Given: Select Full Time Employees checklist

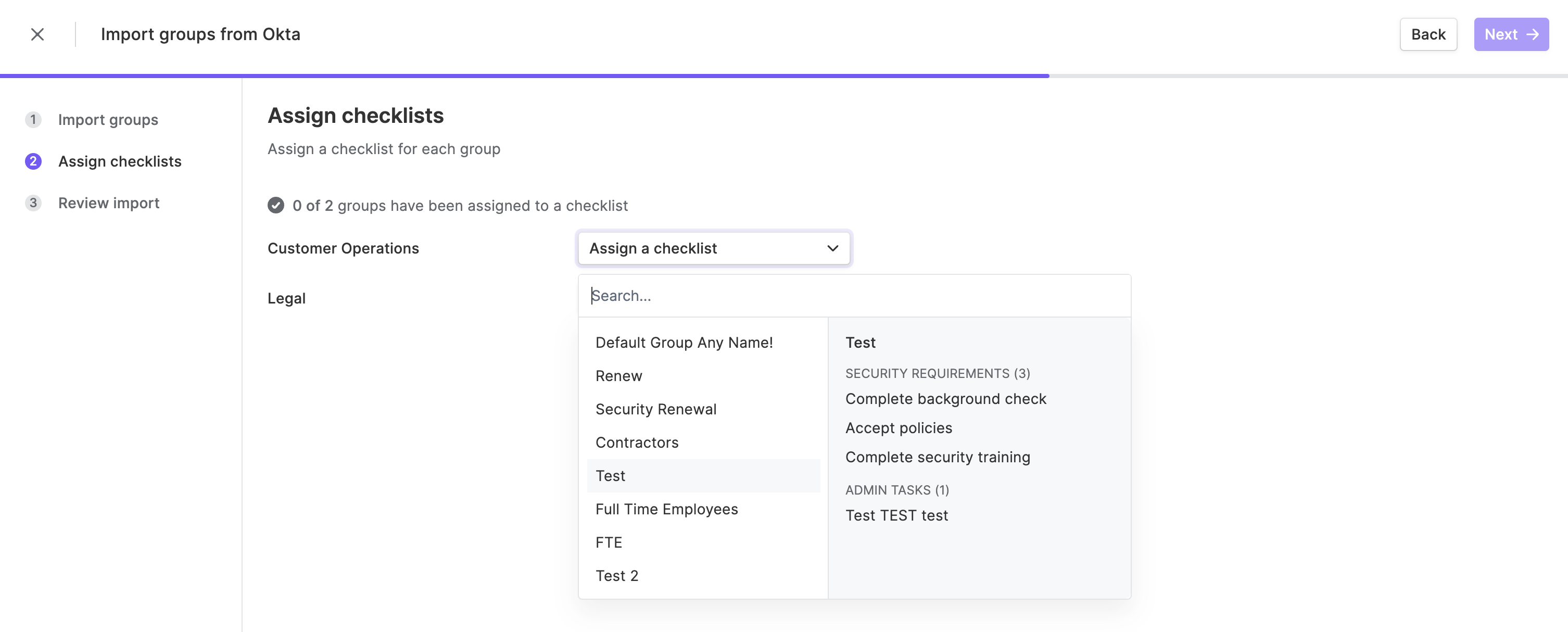Looking at the screenshot, I should point(703,509).
